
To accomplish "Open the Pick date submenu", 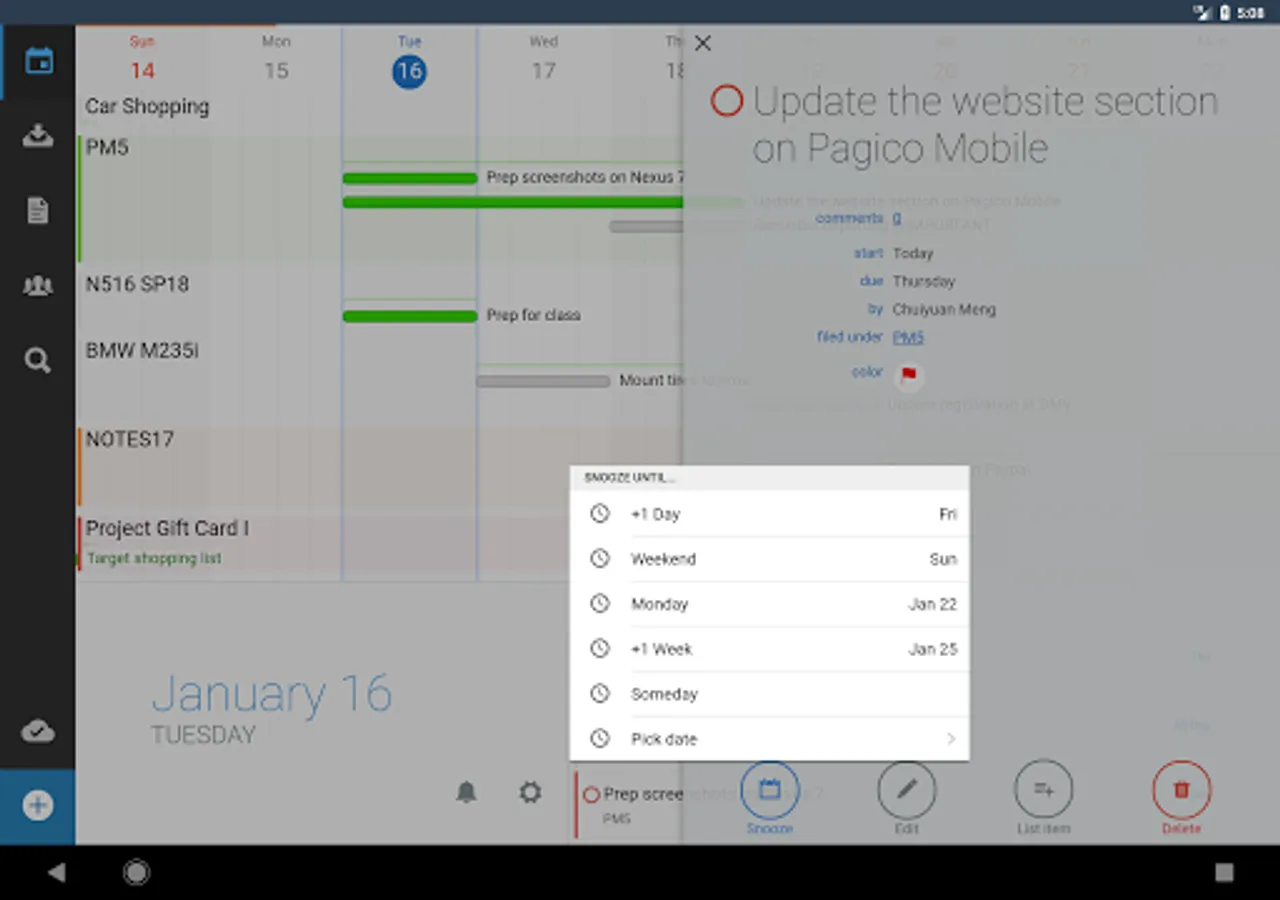I will (769, 739).
